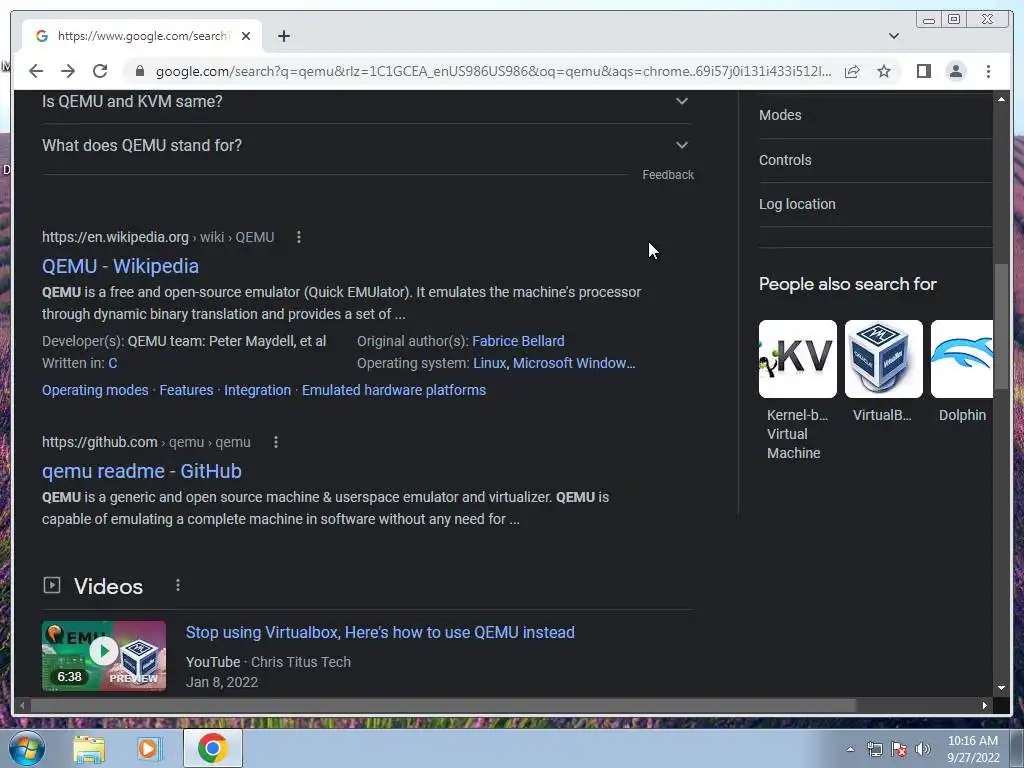The image size is (1024, 768).
Task: Open the QEMU - Wikipedia result
Action: pyautogui.click(x=120, y=266)
